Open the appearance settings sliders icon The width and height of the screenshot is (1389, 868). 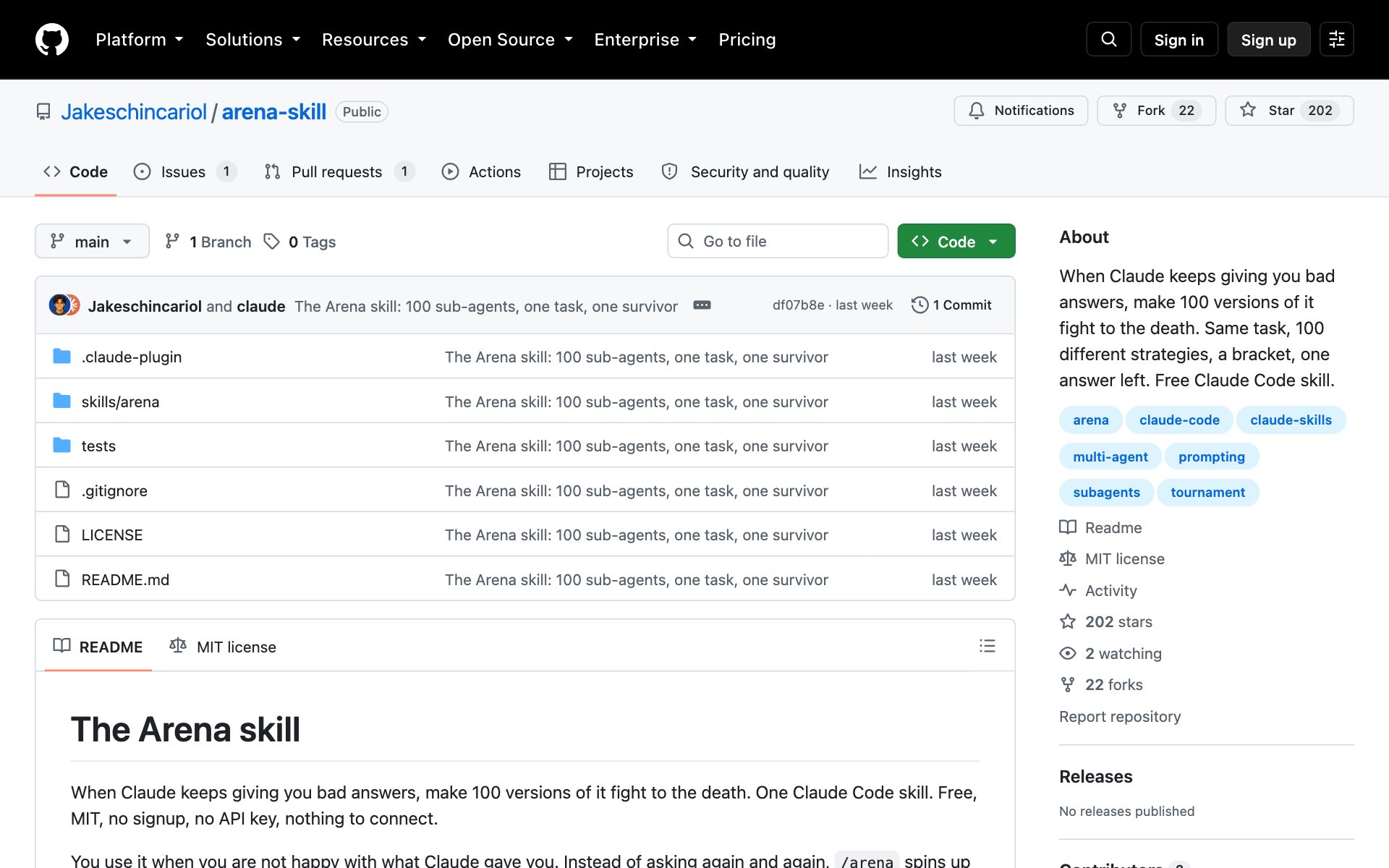(1336, 39)
